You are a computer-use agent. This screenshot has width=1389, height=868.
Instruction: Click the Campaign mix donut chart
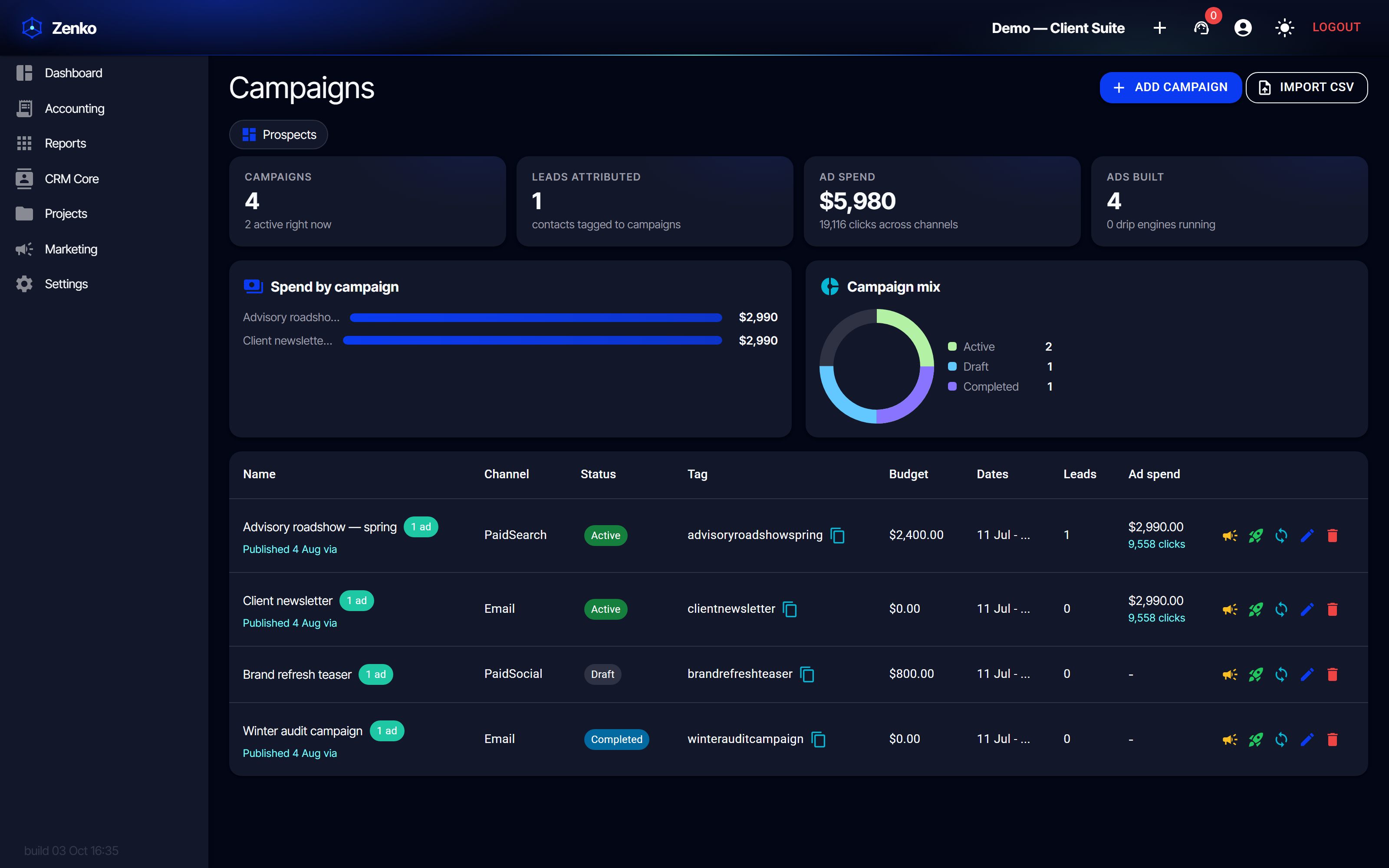tap(876, 366)
